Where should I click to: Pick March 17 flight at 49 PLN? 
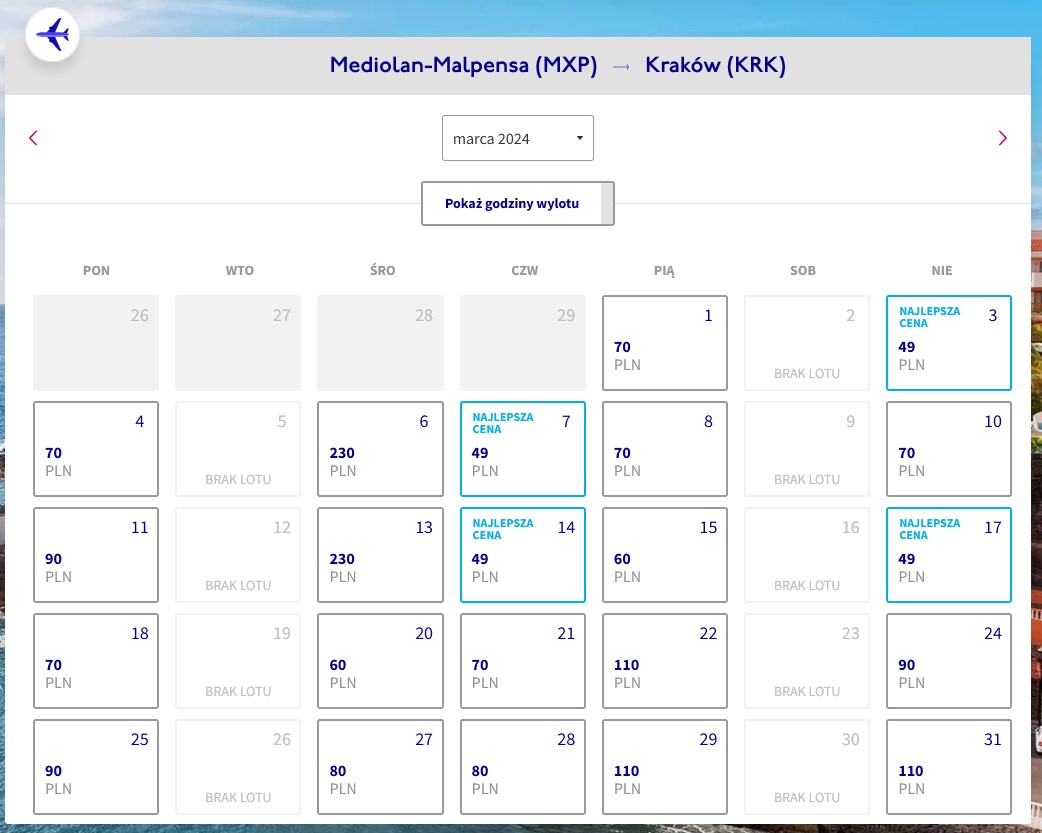pos(948,555)
